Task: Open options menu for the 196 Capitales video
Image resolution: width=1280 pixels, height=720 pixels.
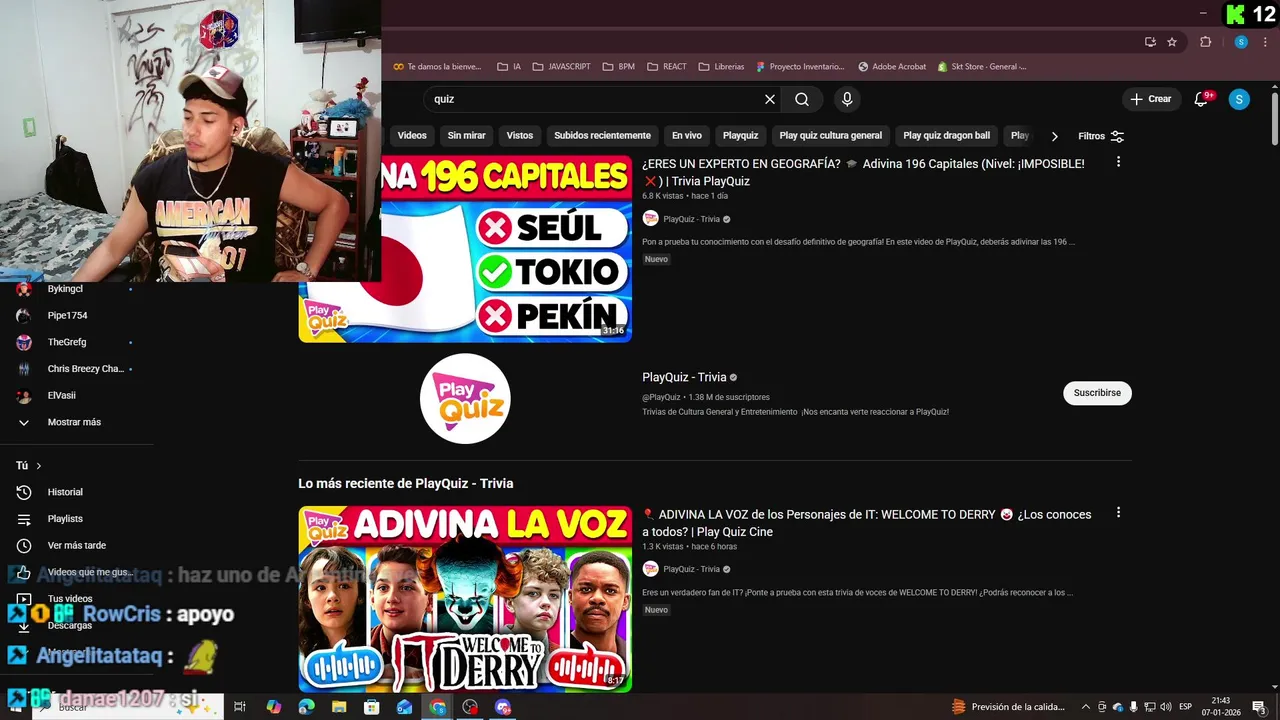Action: 1118,162
